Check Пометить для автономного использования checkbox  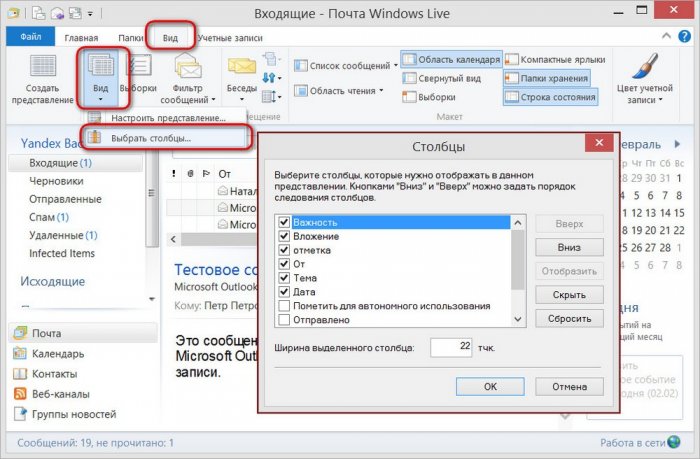(284, 306)
